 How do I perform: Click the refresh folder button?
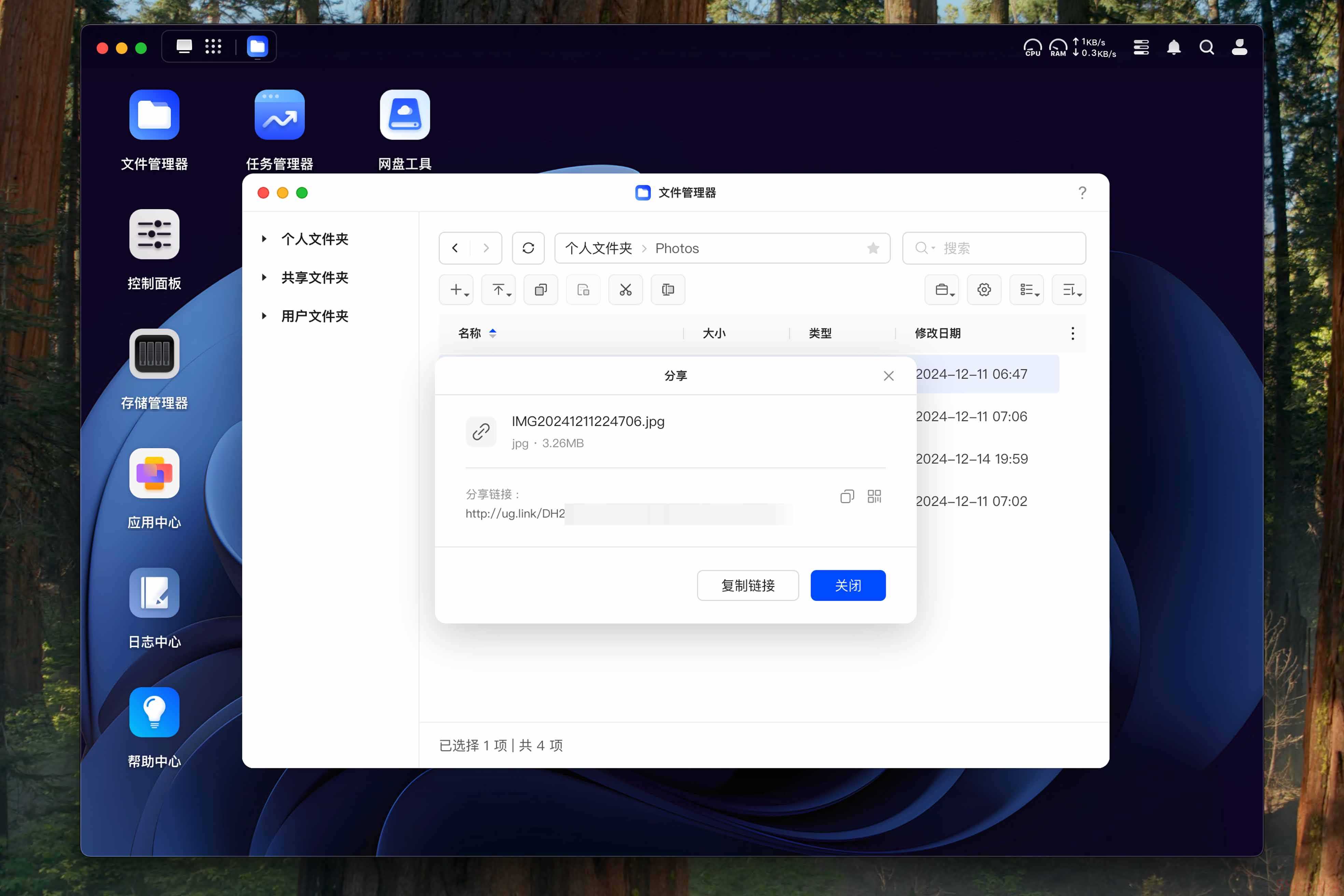click(x=528, y=248)
